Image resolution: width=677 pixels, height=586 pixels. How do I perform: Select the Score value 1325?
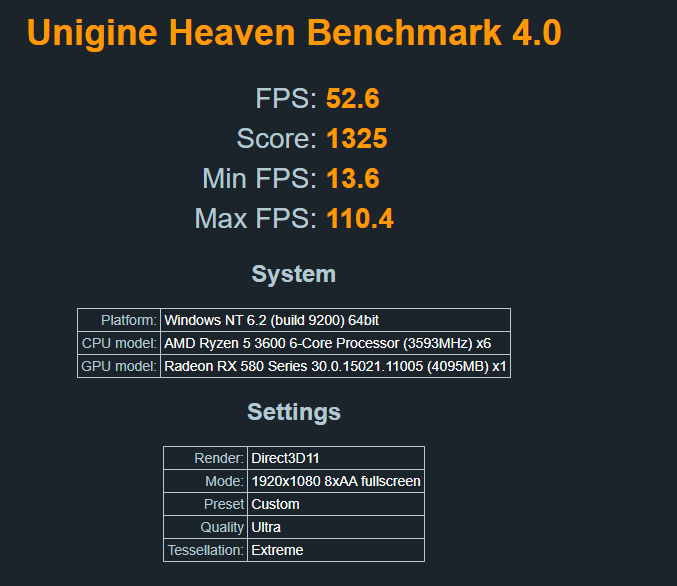[x=357, y=139]
